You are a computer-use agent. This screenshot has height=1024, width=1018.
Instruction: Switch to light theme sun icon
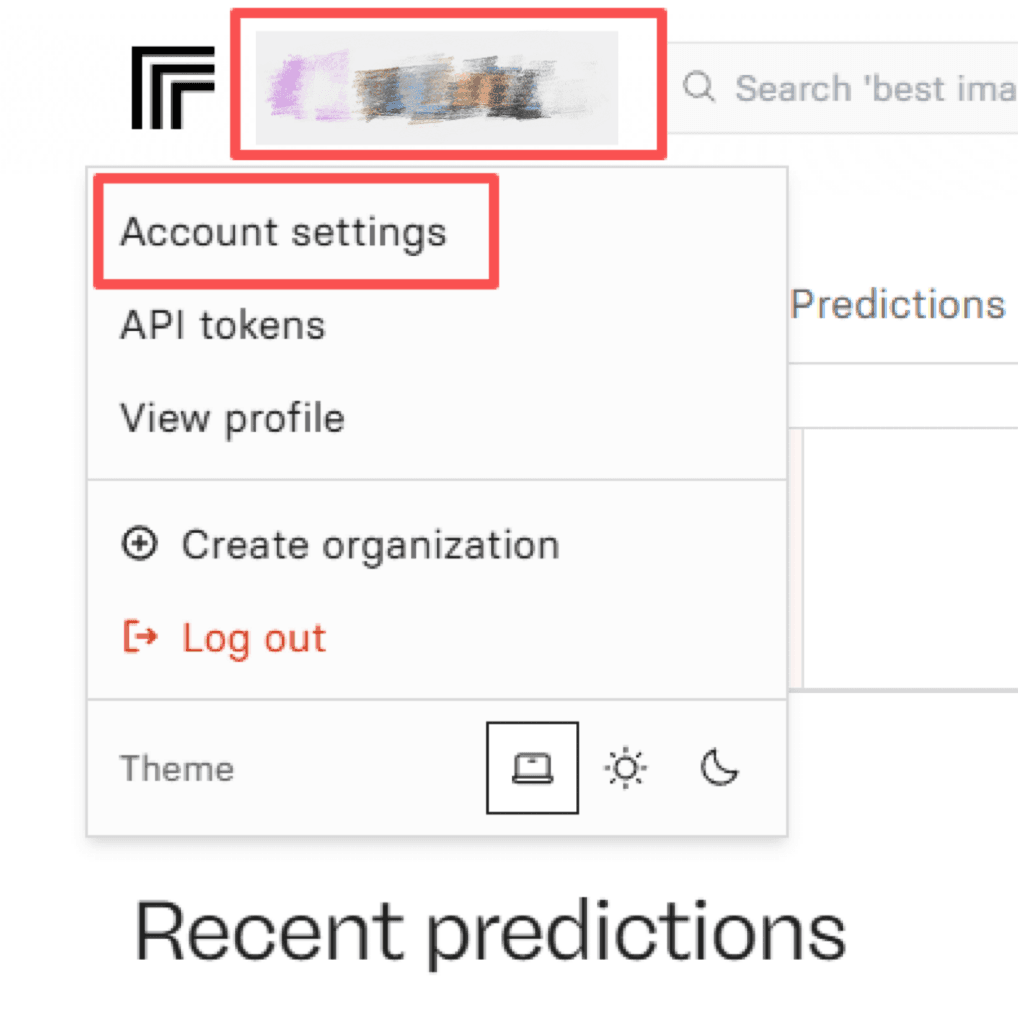click(626, 768)
